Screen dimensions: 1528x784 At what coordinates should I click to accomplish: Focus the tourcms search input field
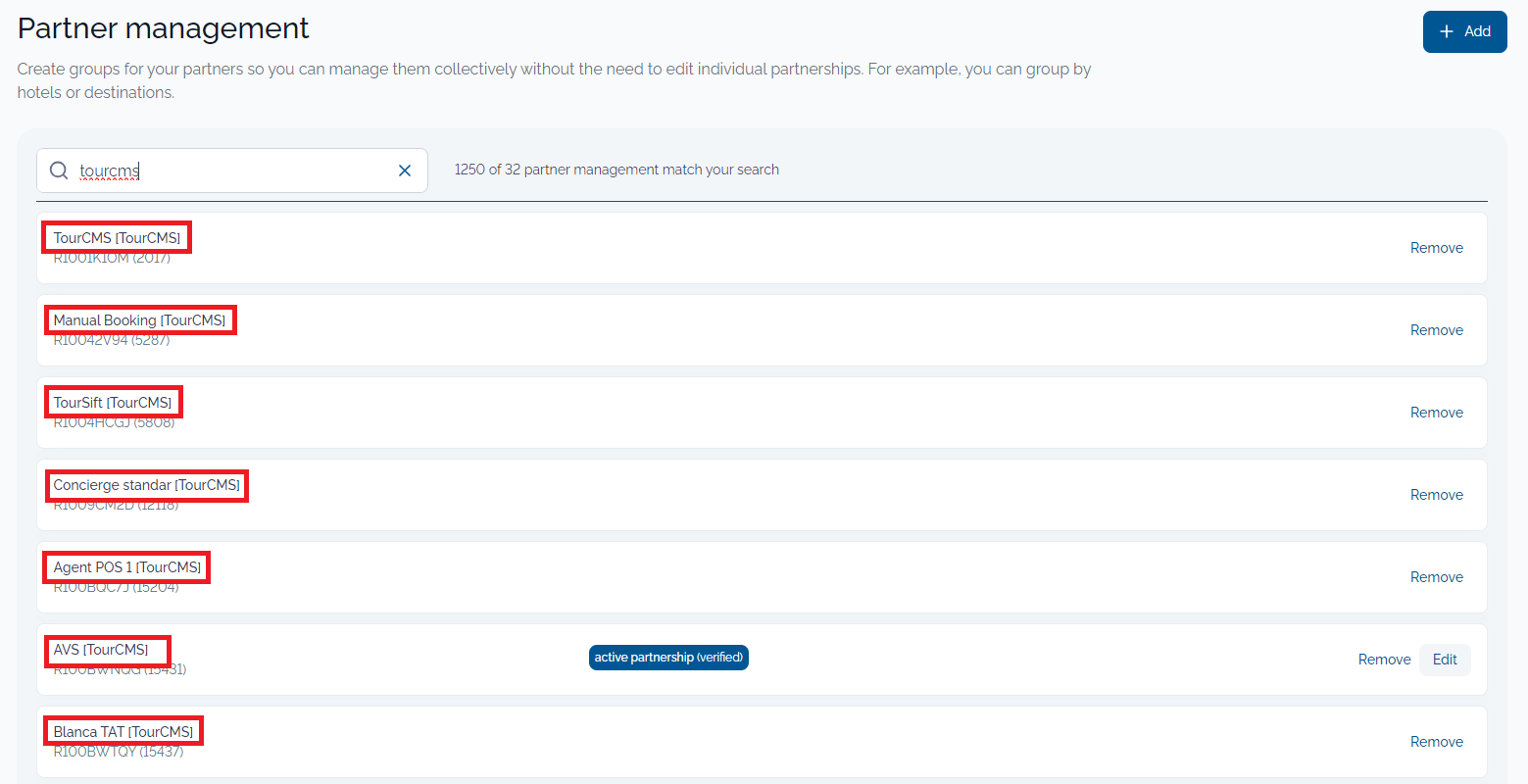[x=232, y=171]
